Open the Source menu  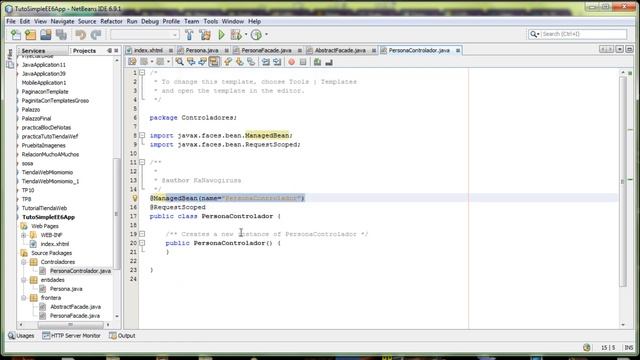87,21
